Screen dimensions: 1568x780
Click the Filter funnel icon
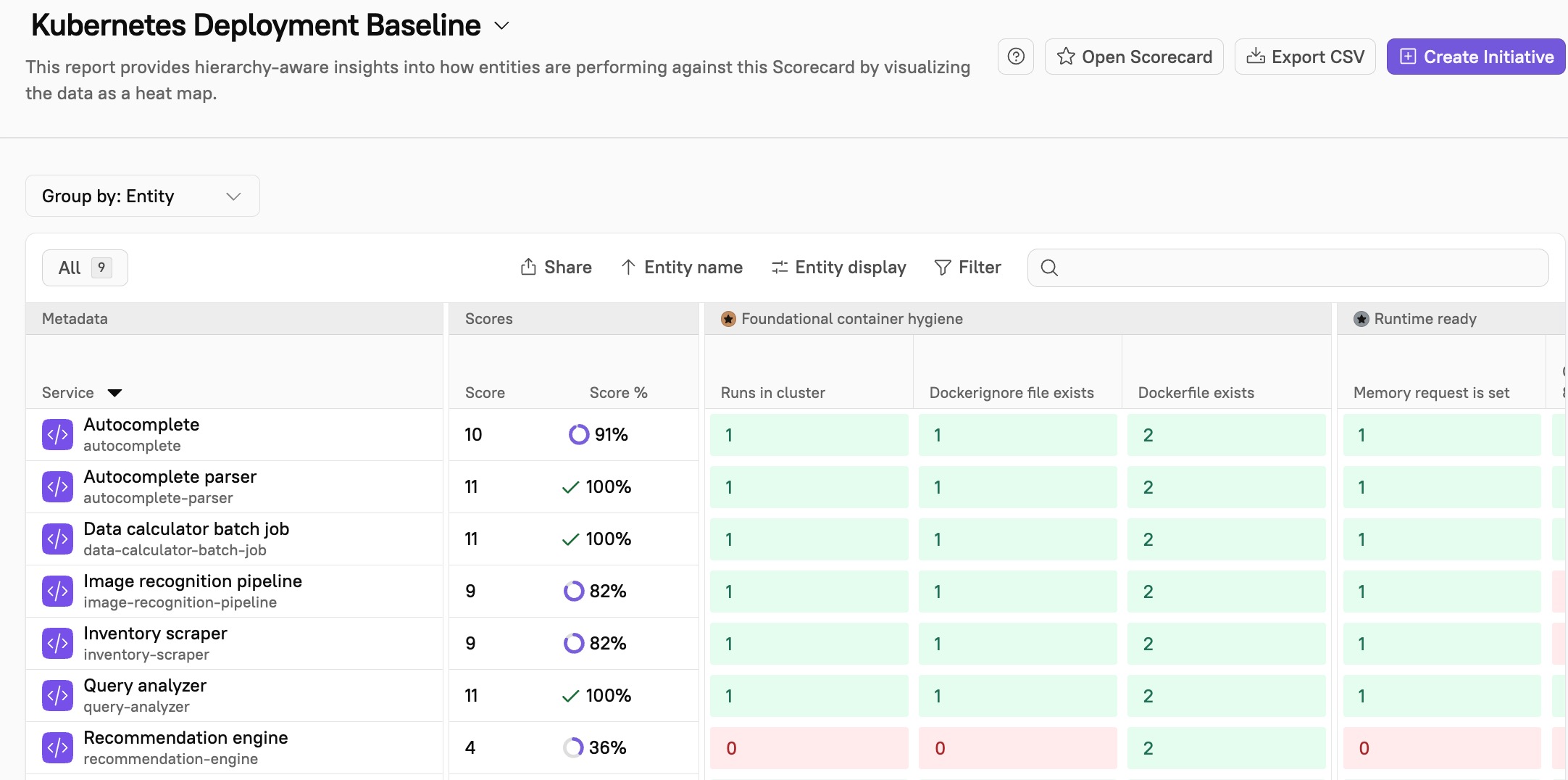click(943, 267)
